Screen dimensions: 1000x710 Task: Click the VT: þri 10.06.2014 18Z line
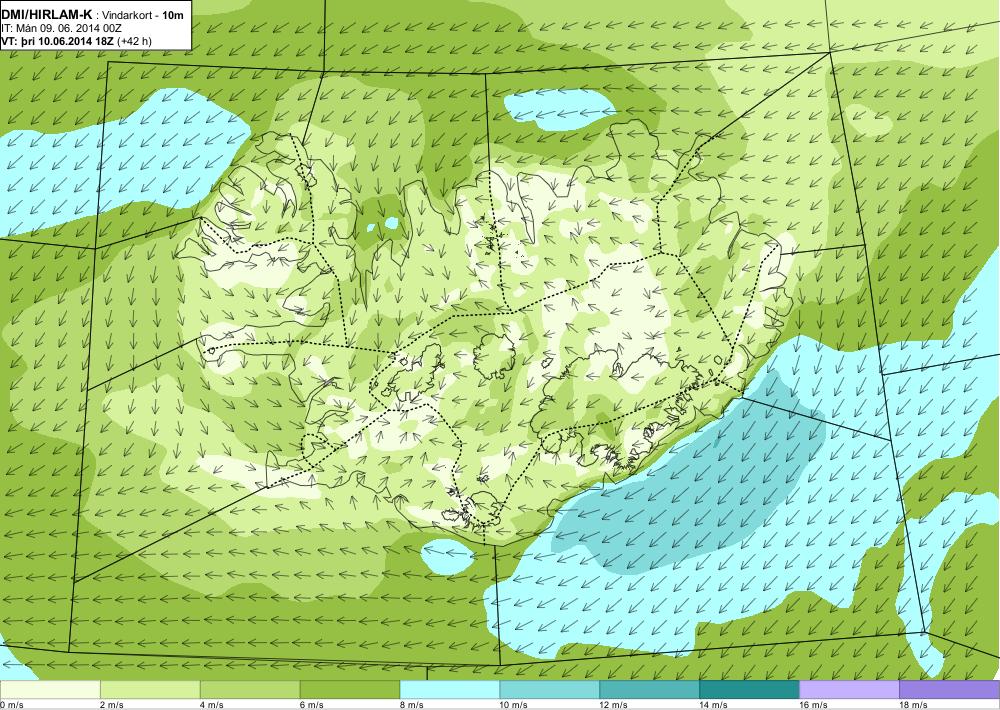click(x=58, y=41)
